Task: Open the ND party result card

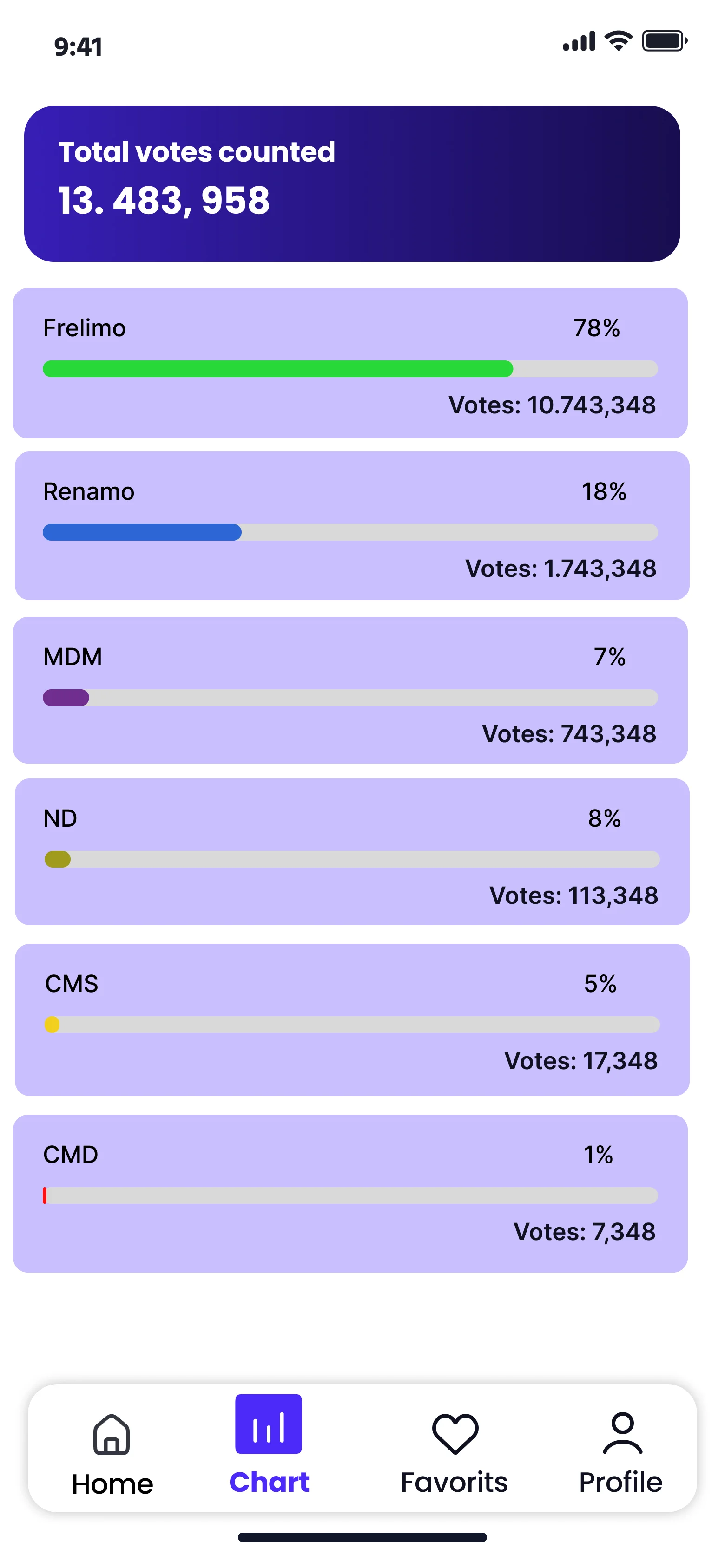Action: click(x=352, y=851)
